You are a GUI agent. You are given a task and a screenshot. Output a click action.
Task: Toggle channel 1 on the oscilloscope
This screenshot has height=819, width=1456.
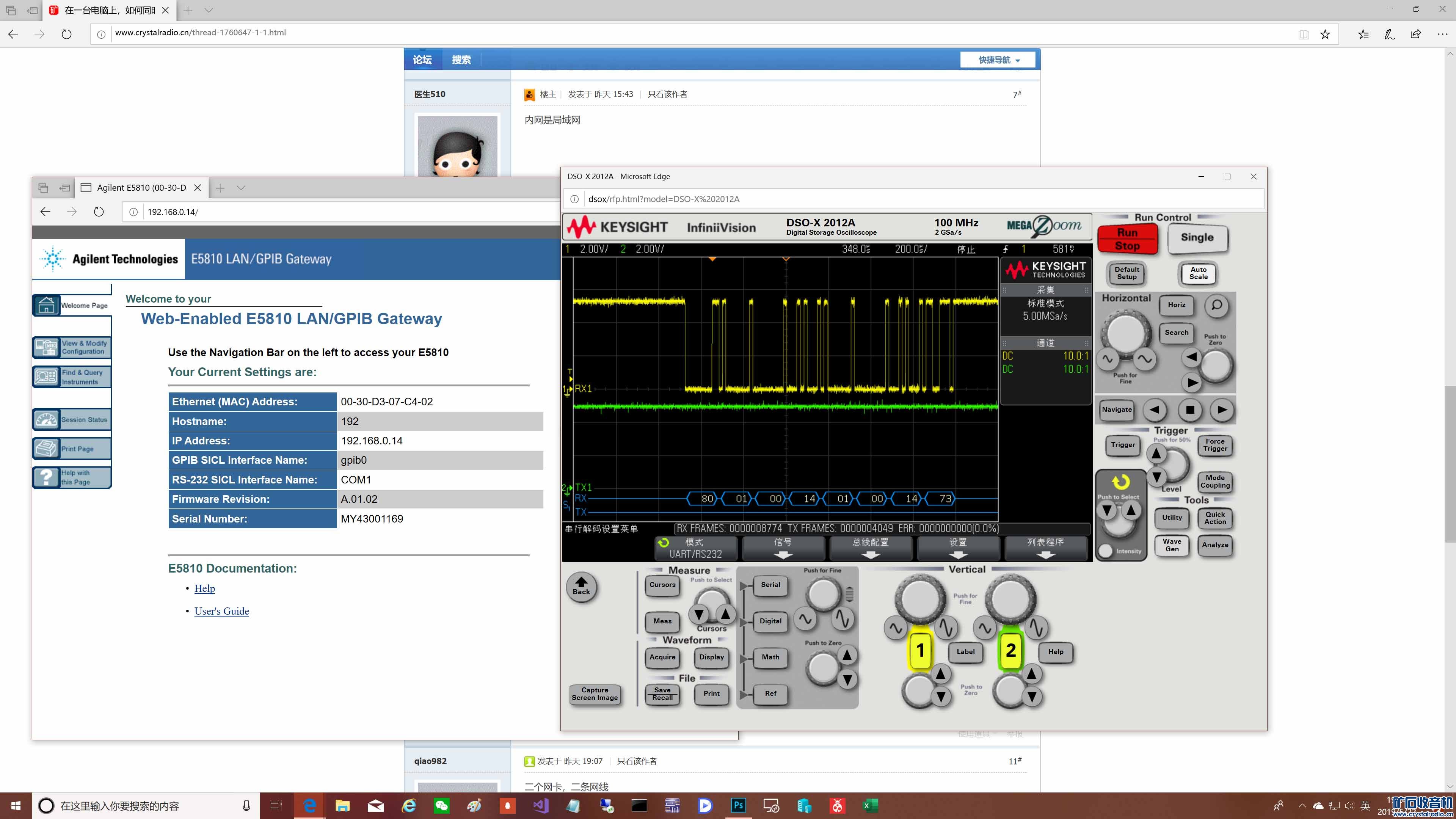[x=920, y=650]
